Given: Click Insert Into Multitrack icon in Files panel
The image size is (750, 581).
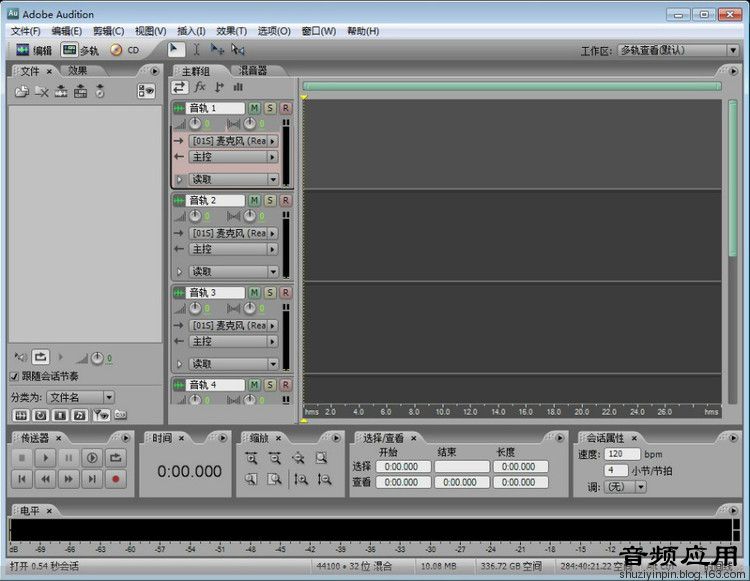Looking at the screenshot, I should pyautogui.click(x=80, y=91).
